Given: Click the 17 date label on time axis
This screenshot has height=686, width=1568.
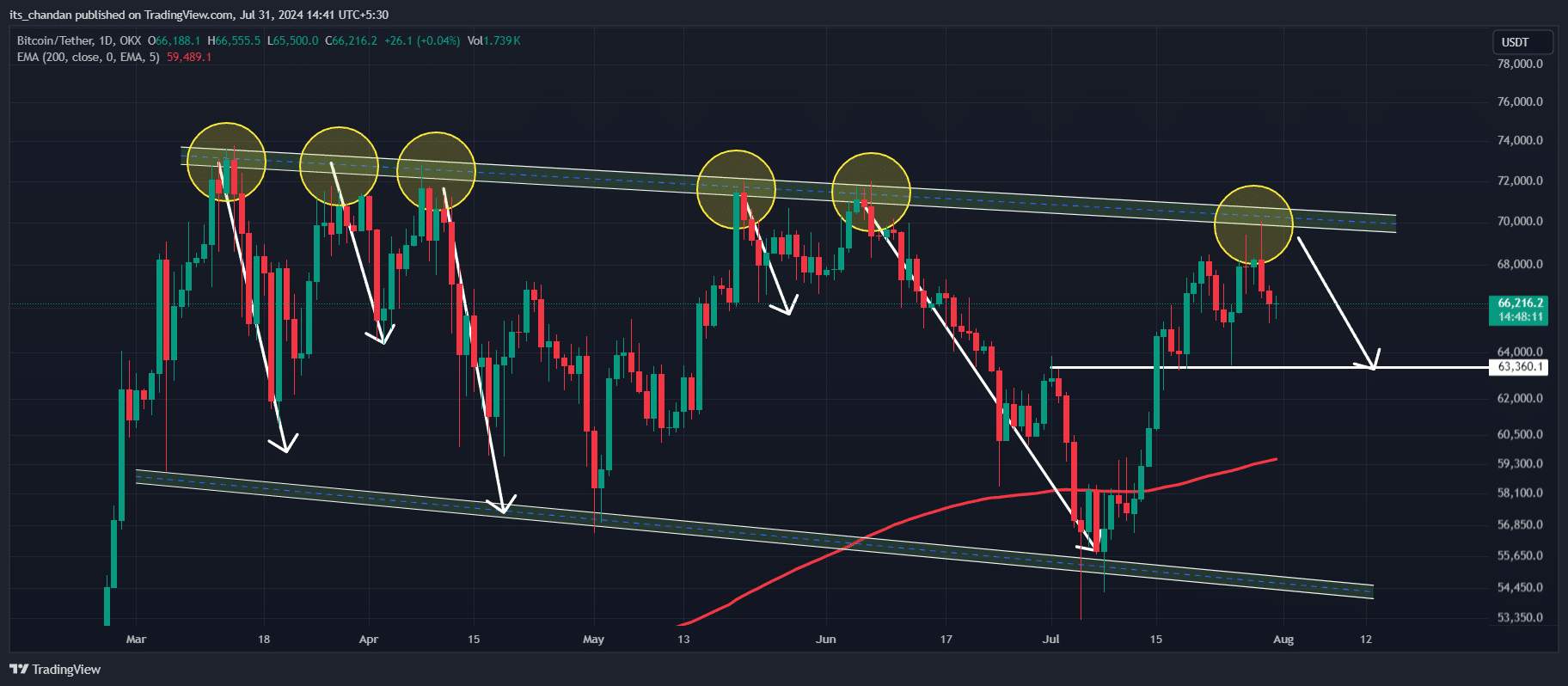Looking at the screenshot, I should click(x=946, y=640).
